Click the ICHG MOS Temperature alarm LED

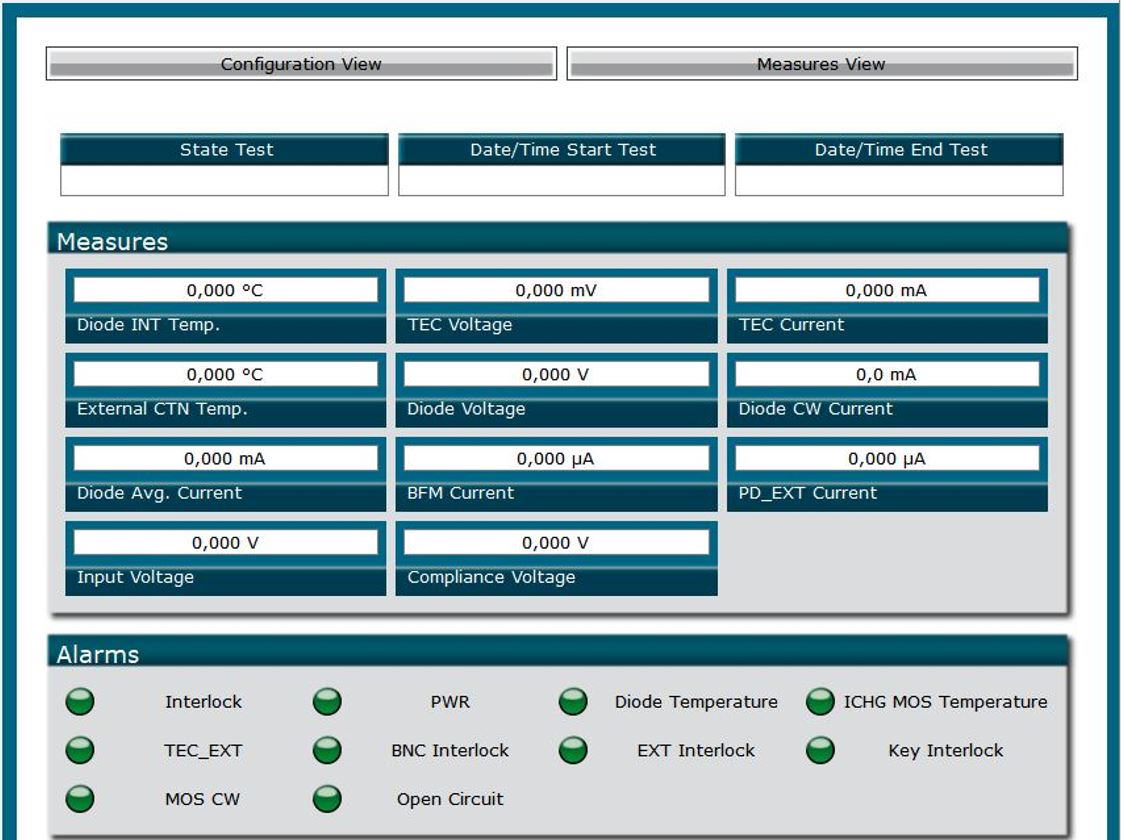point(820,702)
